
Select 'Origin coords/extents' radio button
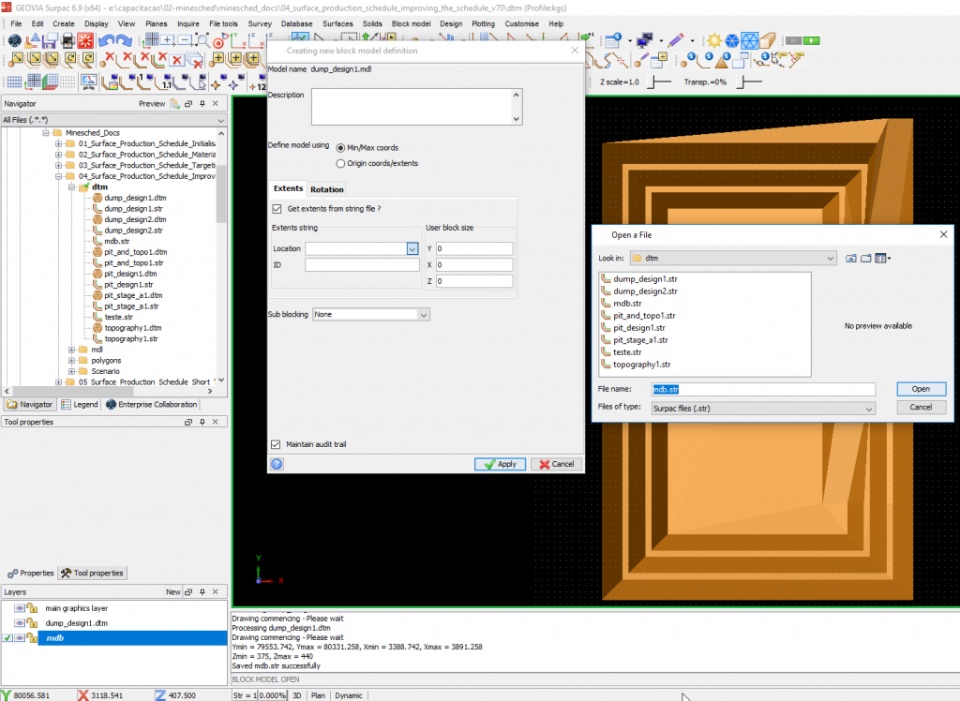pyautogui.click(x=341, y=163)
